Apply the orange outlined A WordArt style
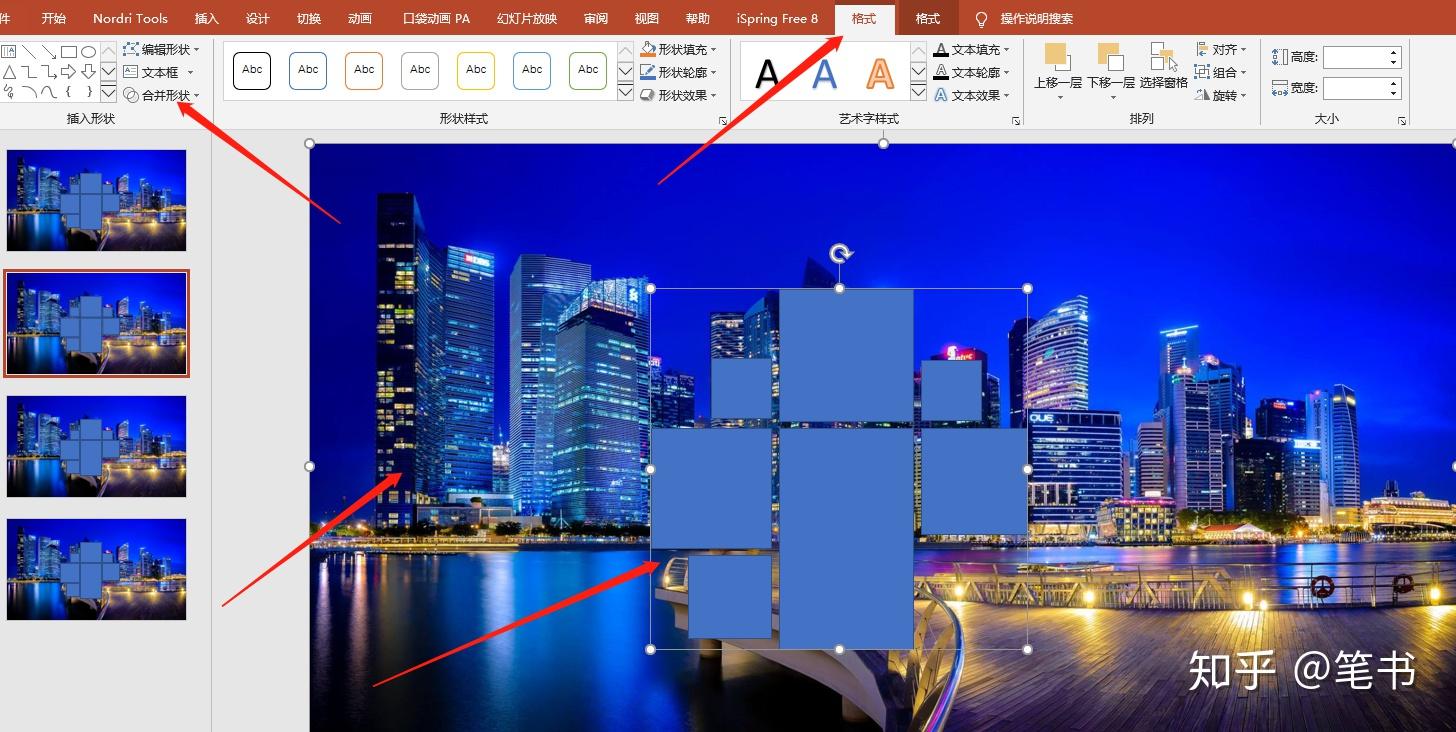 [880, 72]
